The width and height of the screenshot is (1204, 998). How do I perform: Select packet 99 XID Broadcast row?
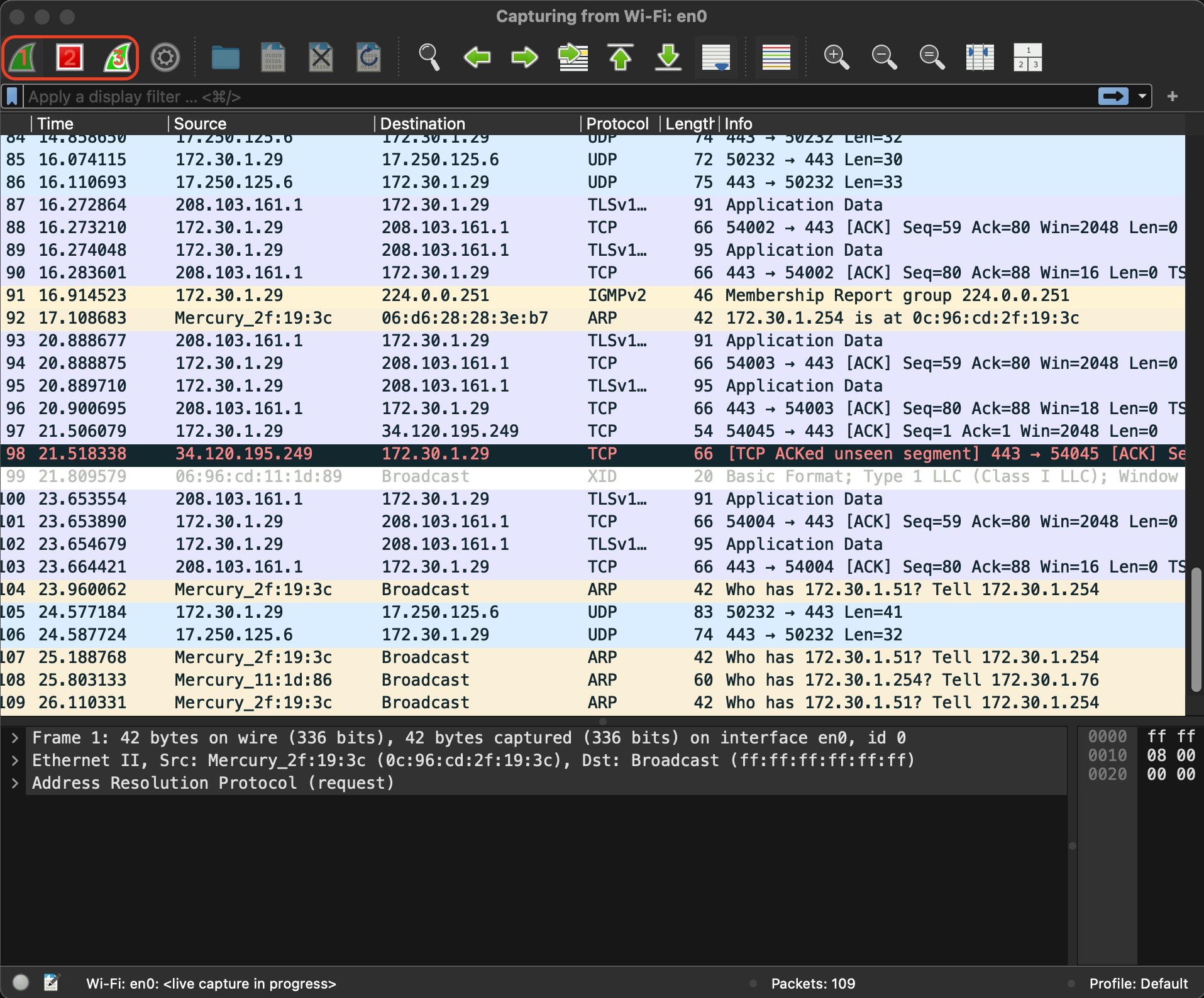pos(592,476)
